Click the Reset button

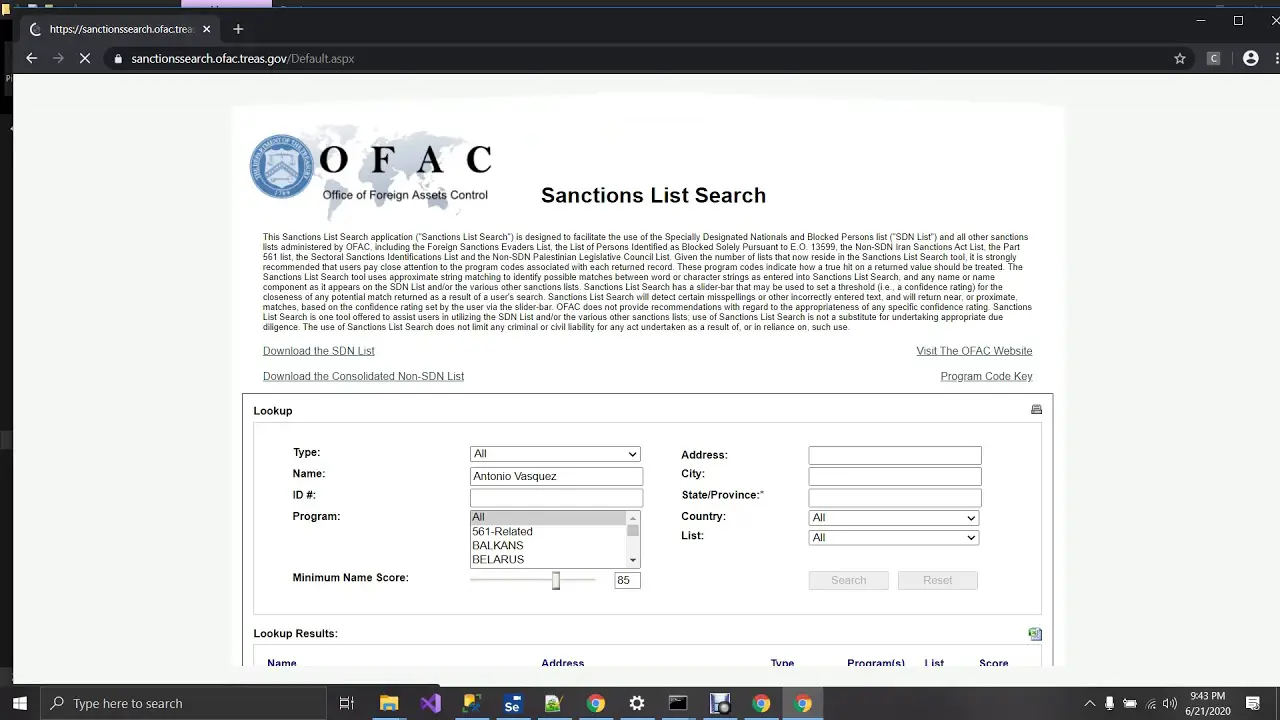click(937, 581)
